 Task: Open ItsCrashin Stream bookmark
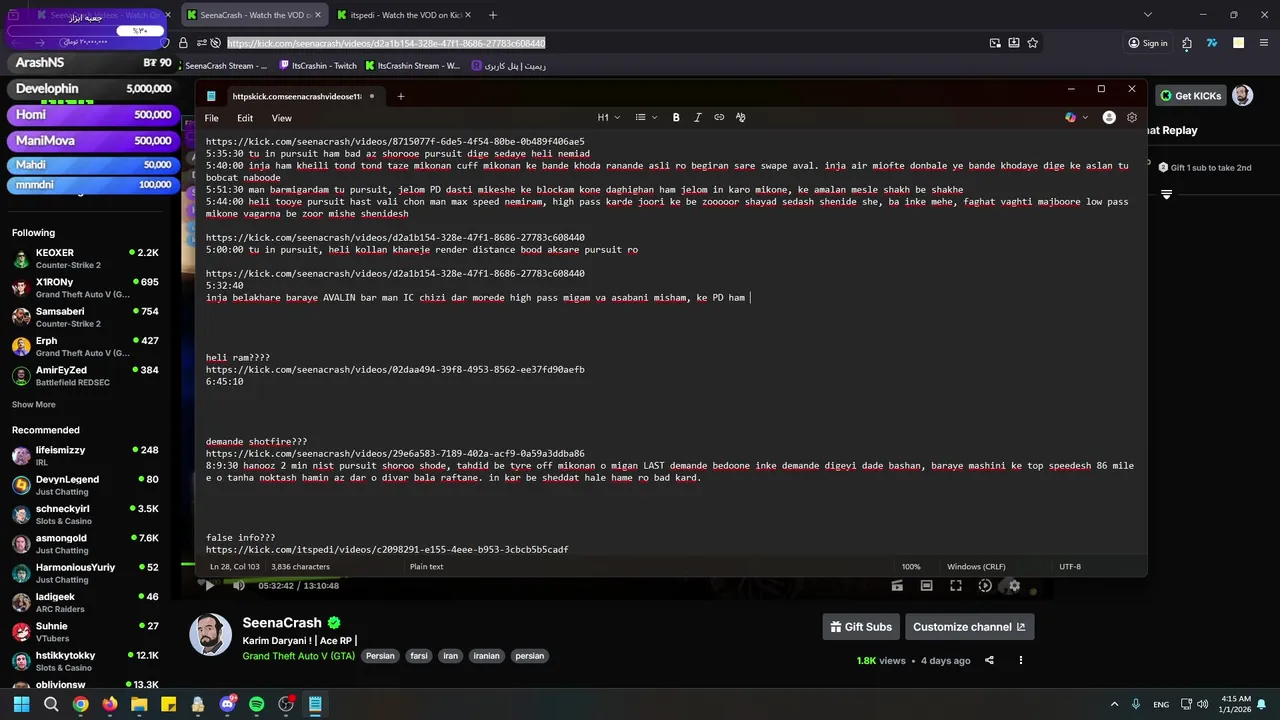[x=413, y=66]
